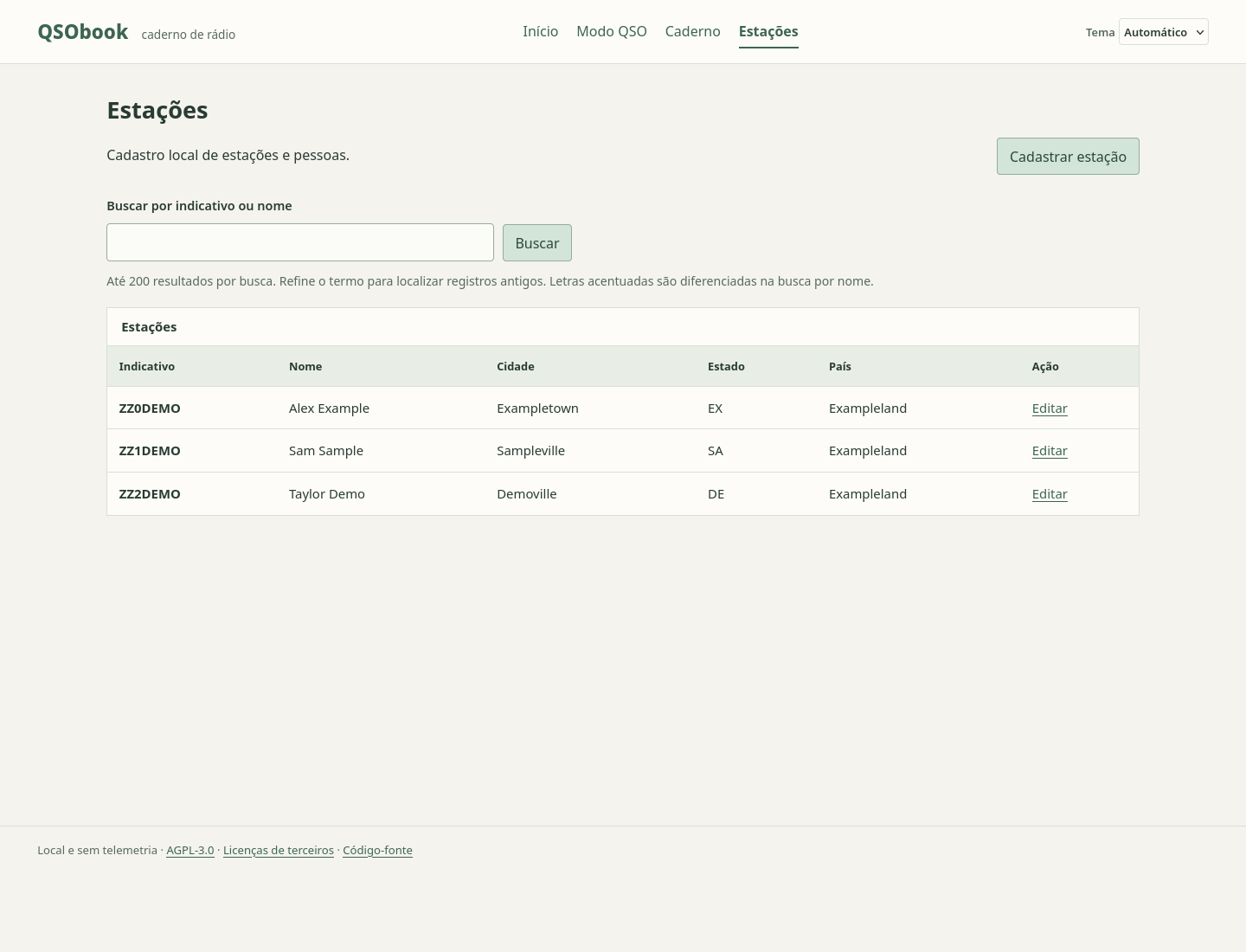Edit the ZZ1DEMO station
The image size is (1246, 952).
click(x=1050, y=451)
